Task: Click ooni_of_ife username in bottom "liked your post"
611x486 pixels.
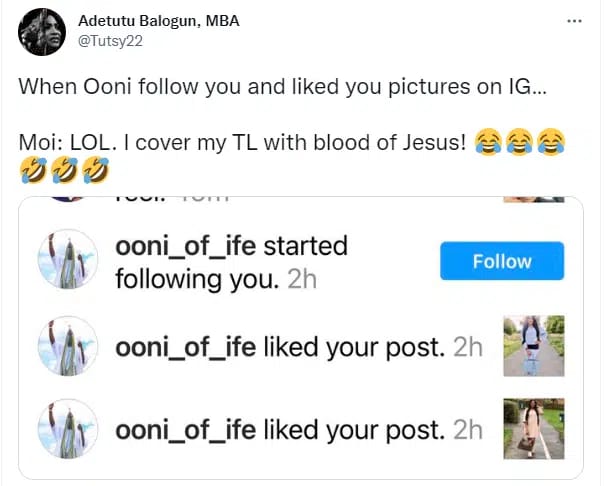Action: point(186,430)
